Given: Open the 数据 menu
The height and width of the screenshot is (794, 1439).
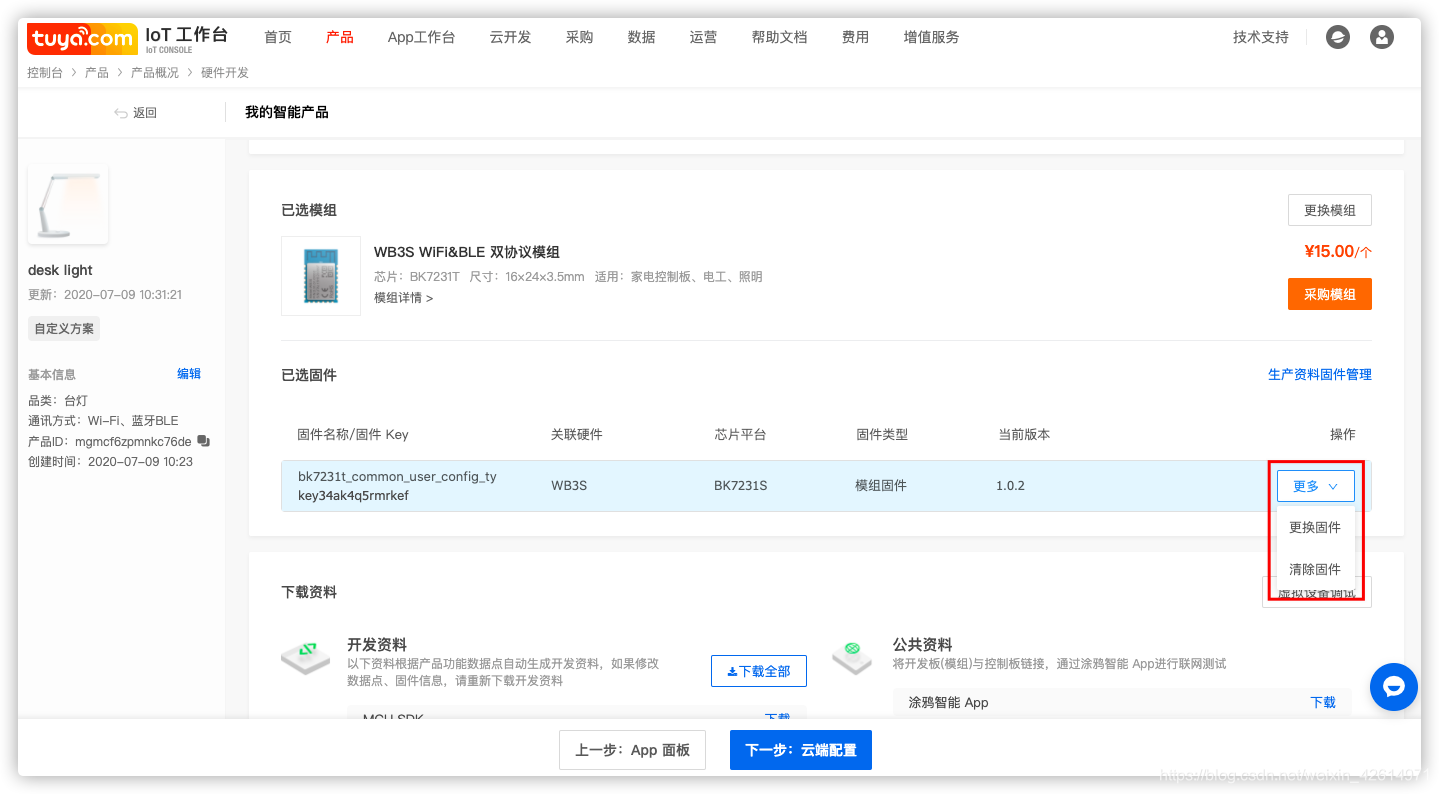Looking at the screenshot, I should click(641, 37).
